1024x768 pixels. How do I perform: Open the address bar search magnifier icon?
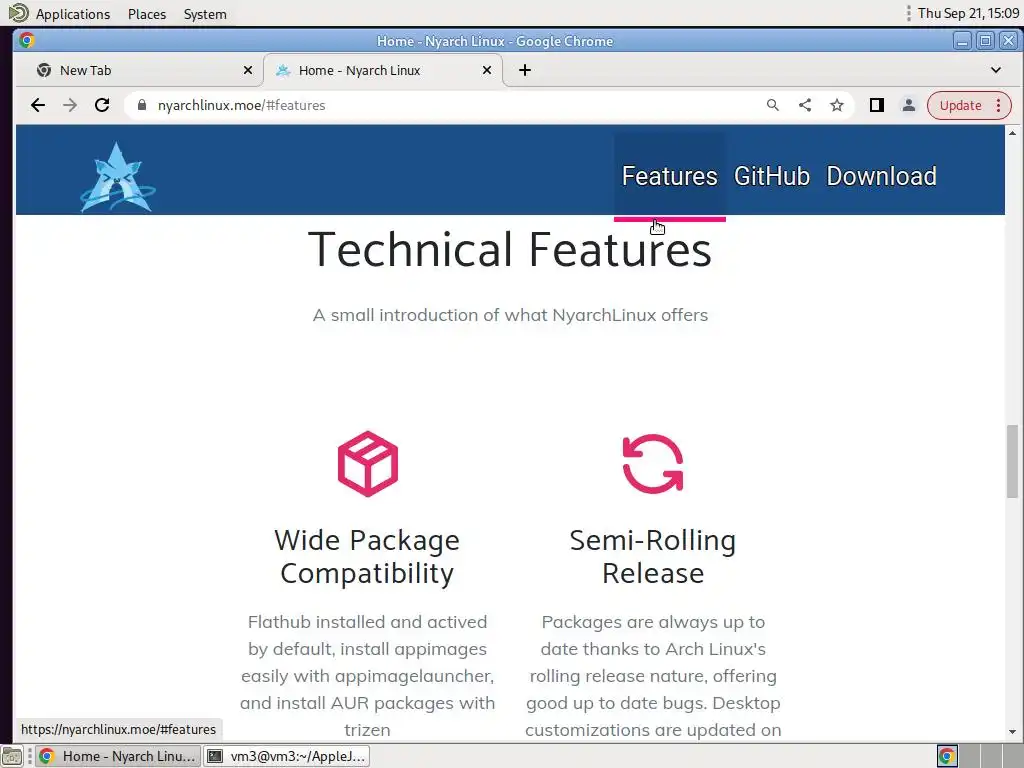coord(773,105)
